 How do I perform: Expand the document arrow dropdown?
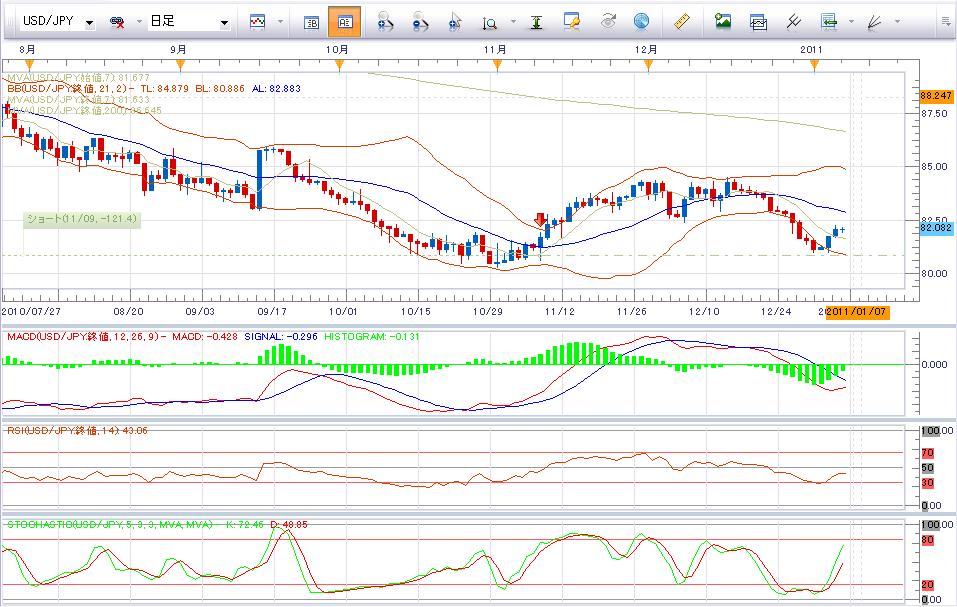click(x=851, y=22)
